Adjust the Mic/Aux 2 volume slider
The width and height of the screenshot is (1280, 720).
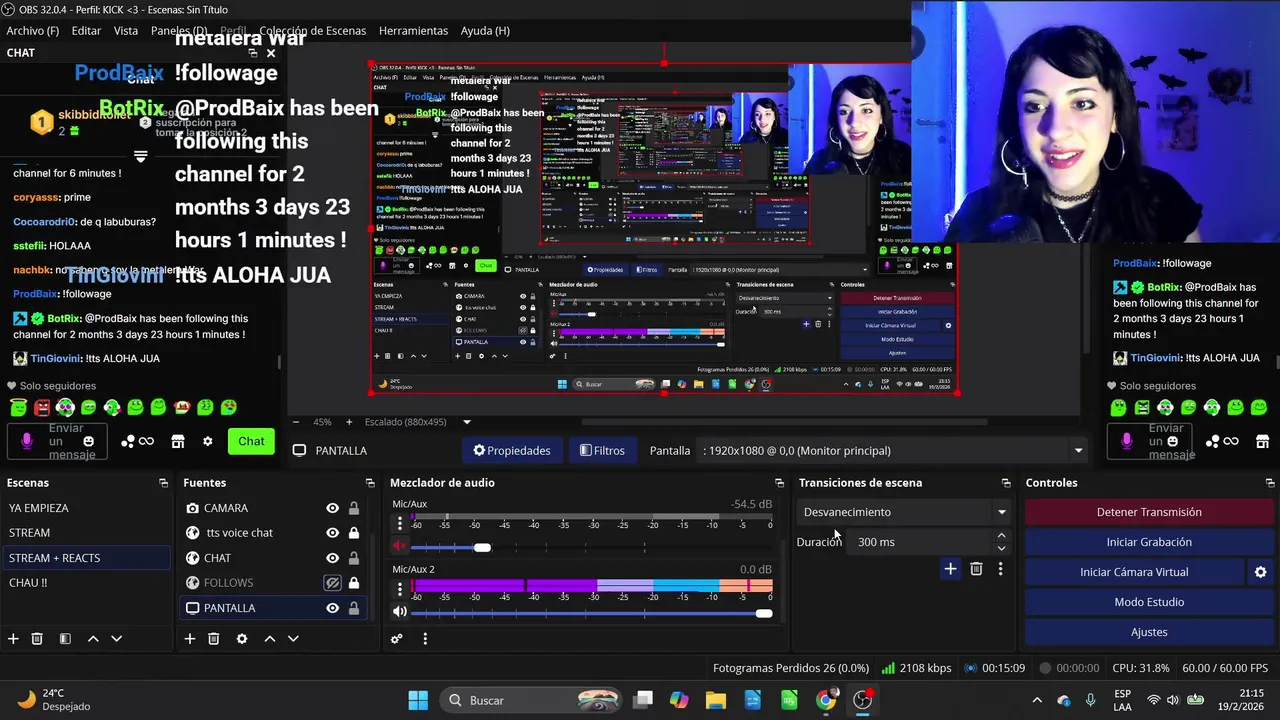[x=764, y=613]
